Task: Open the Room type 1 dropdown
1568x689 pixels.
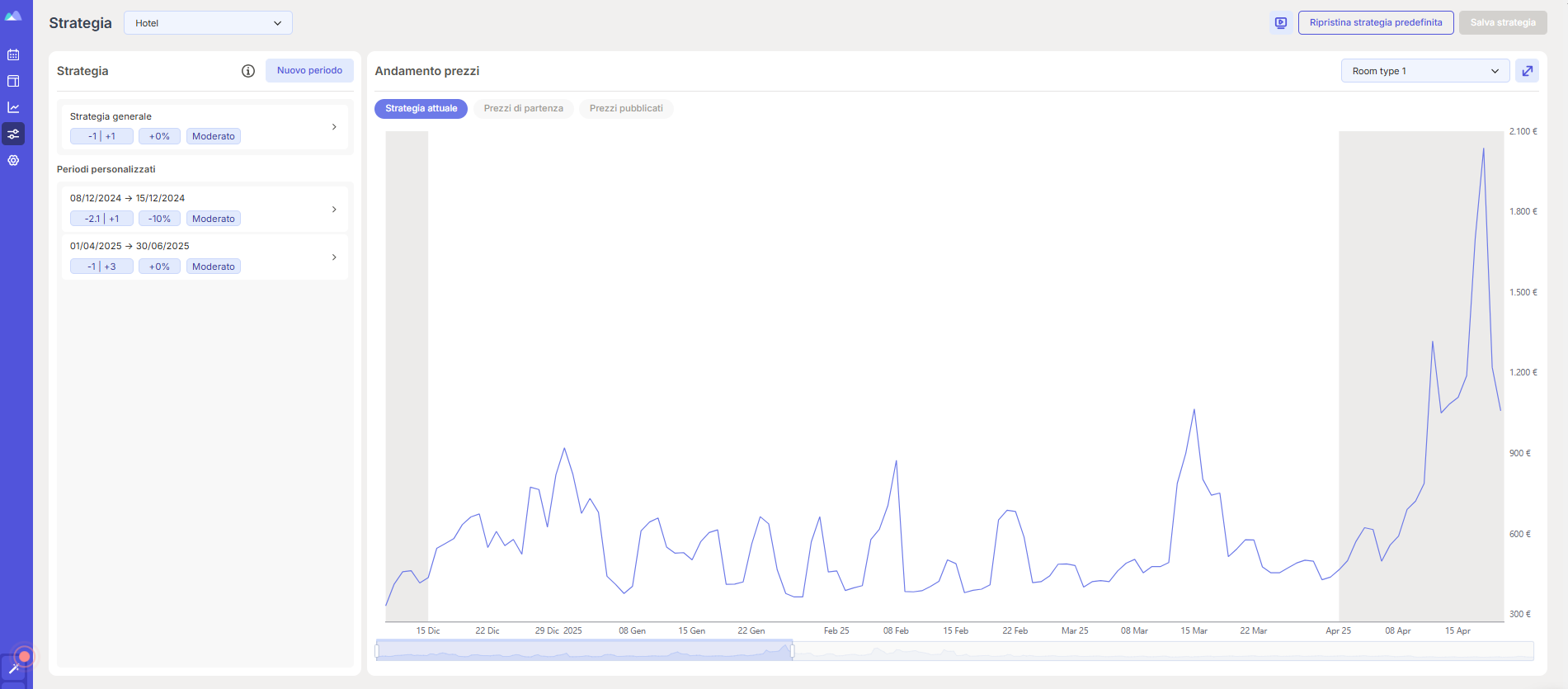Action: click(x=1425, y=71)
